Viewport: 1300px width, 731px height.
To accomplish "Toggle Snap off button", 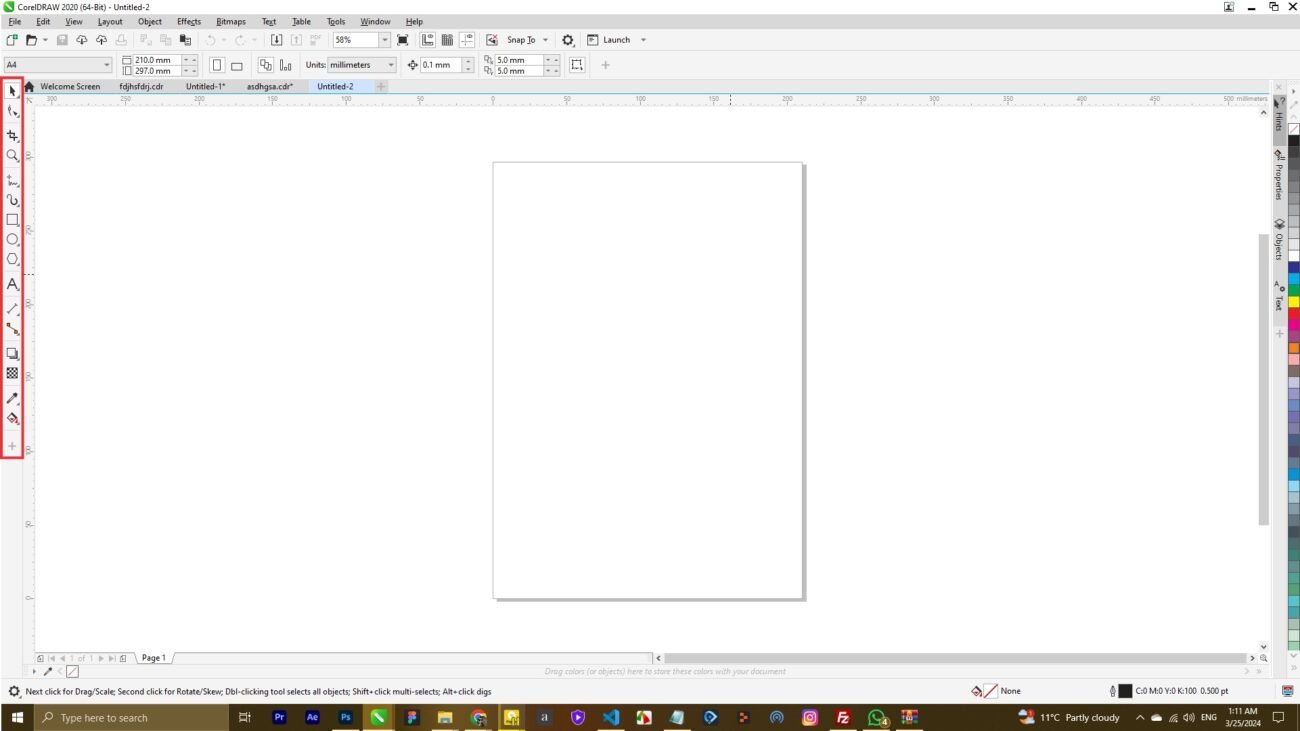I will 492,40.
